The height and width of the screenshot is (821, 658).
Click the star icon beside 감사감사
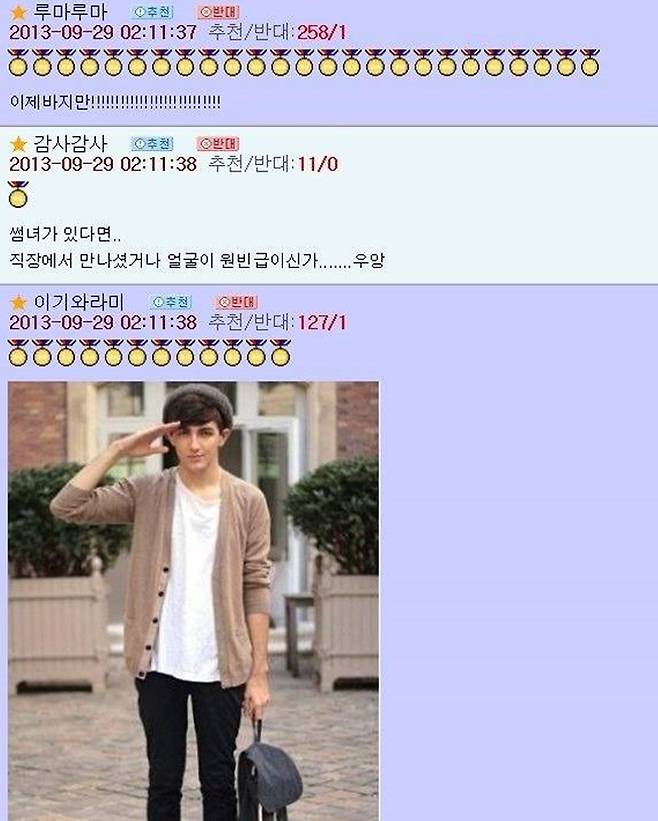click(x=18, y=144)
